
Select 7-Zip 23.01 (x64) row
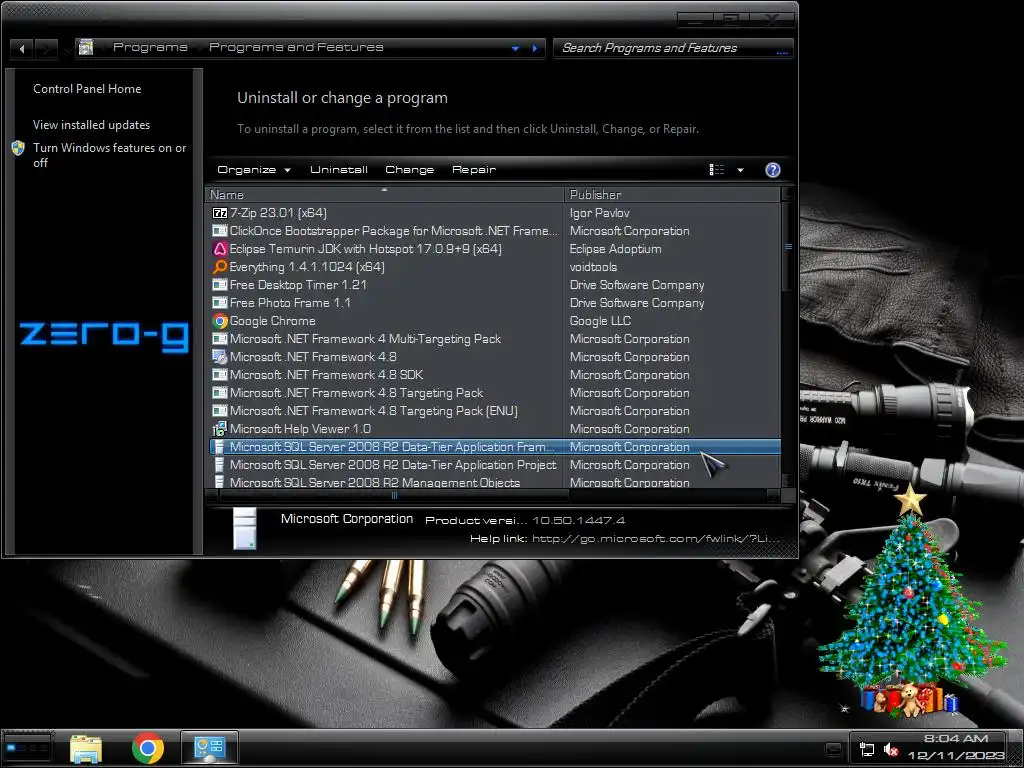point(493,213)
